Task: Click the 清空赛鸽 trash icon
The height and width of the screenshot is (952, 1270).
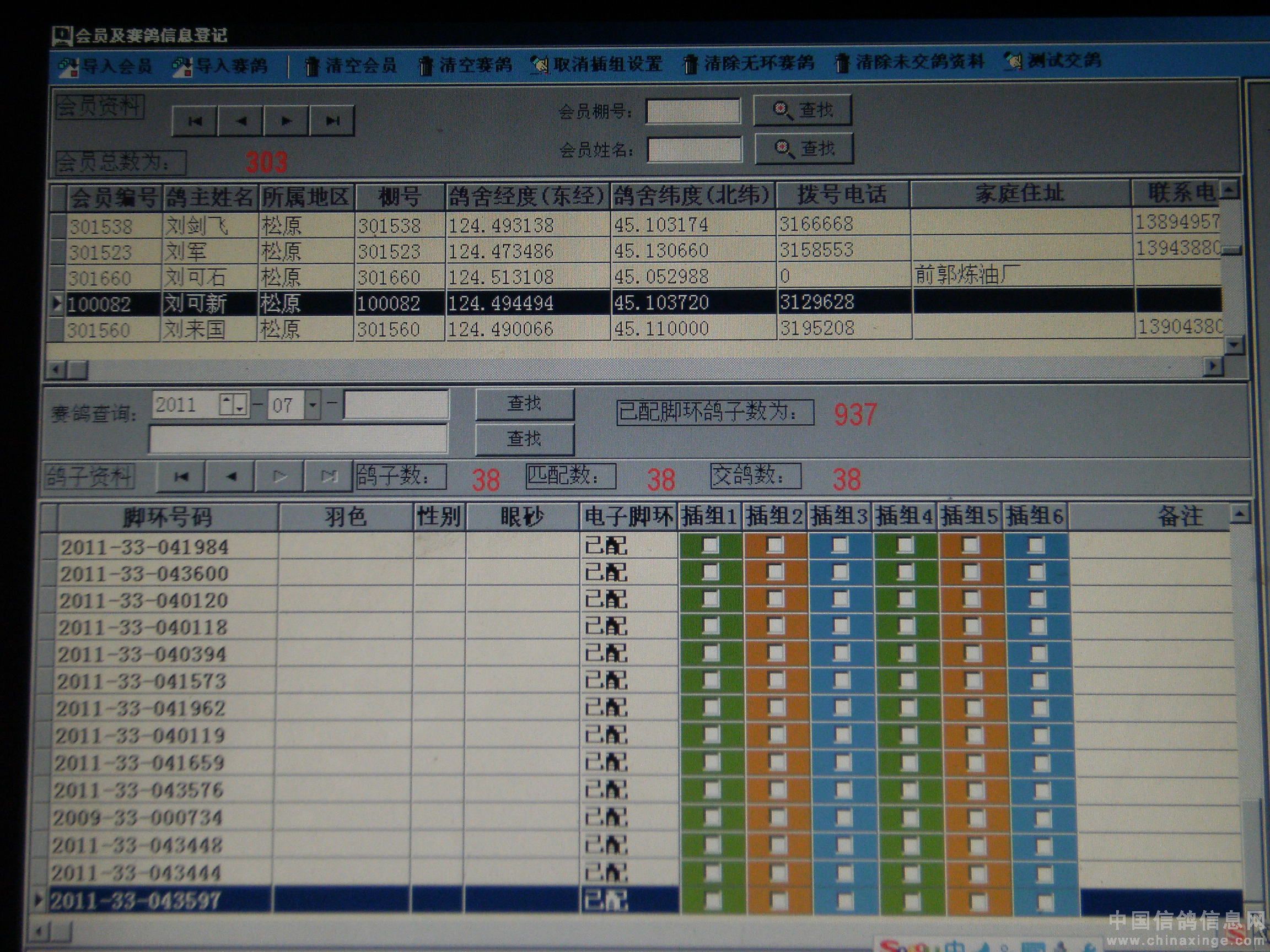Action: [x=426, y=66]
